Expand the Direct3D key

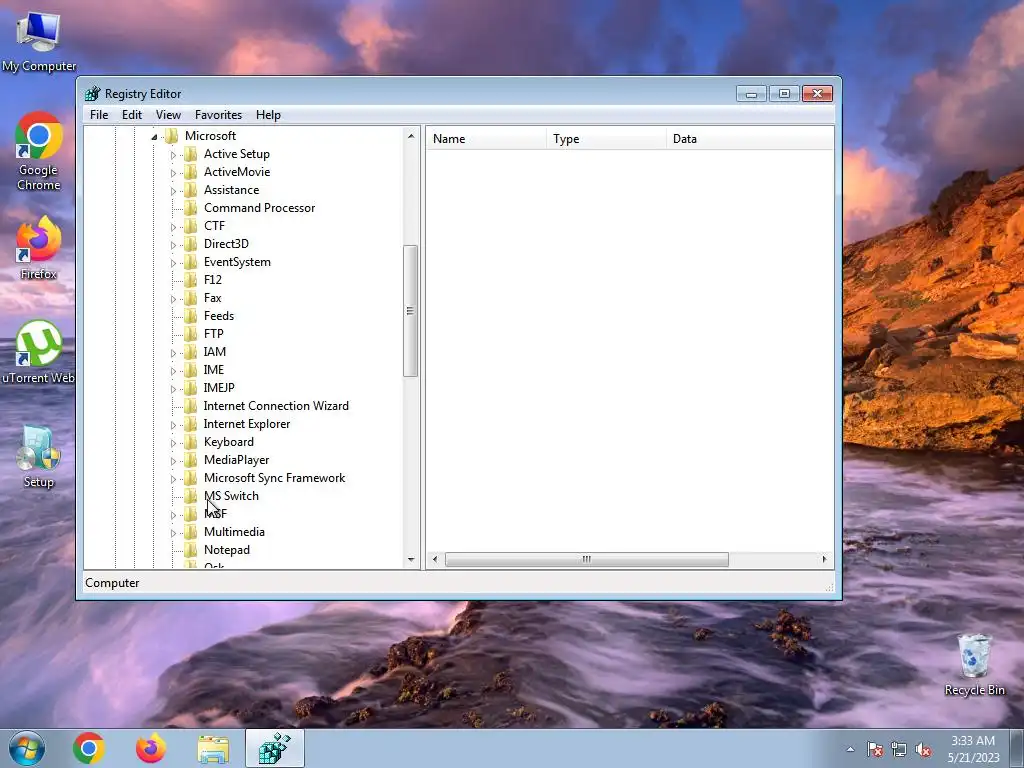173,245
